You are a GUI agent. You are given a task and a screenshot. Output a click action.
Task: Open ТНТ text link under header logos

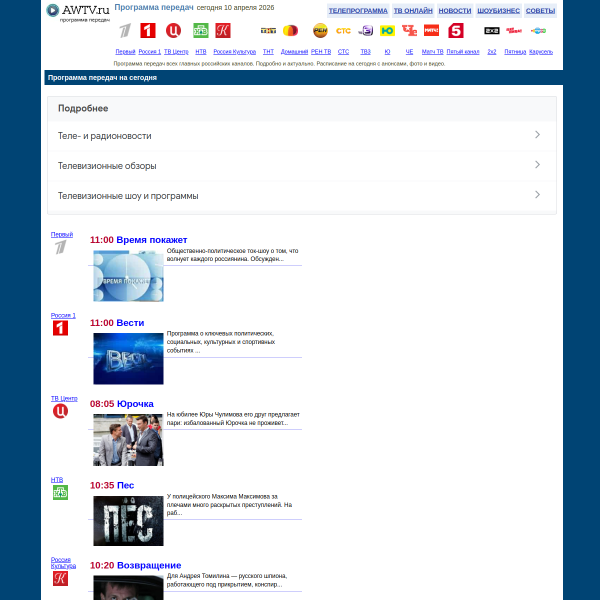(x=268, y=52)
